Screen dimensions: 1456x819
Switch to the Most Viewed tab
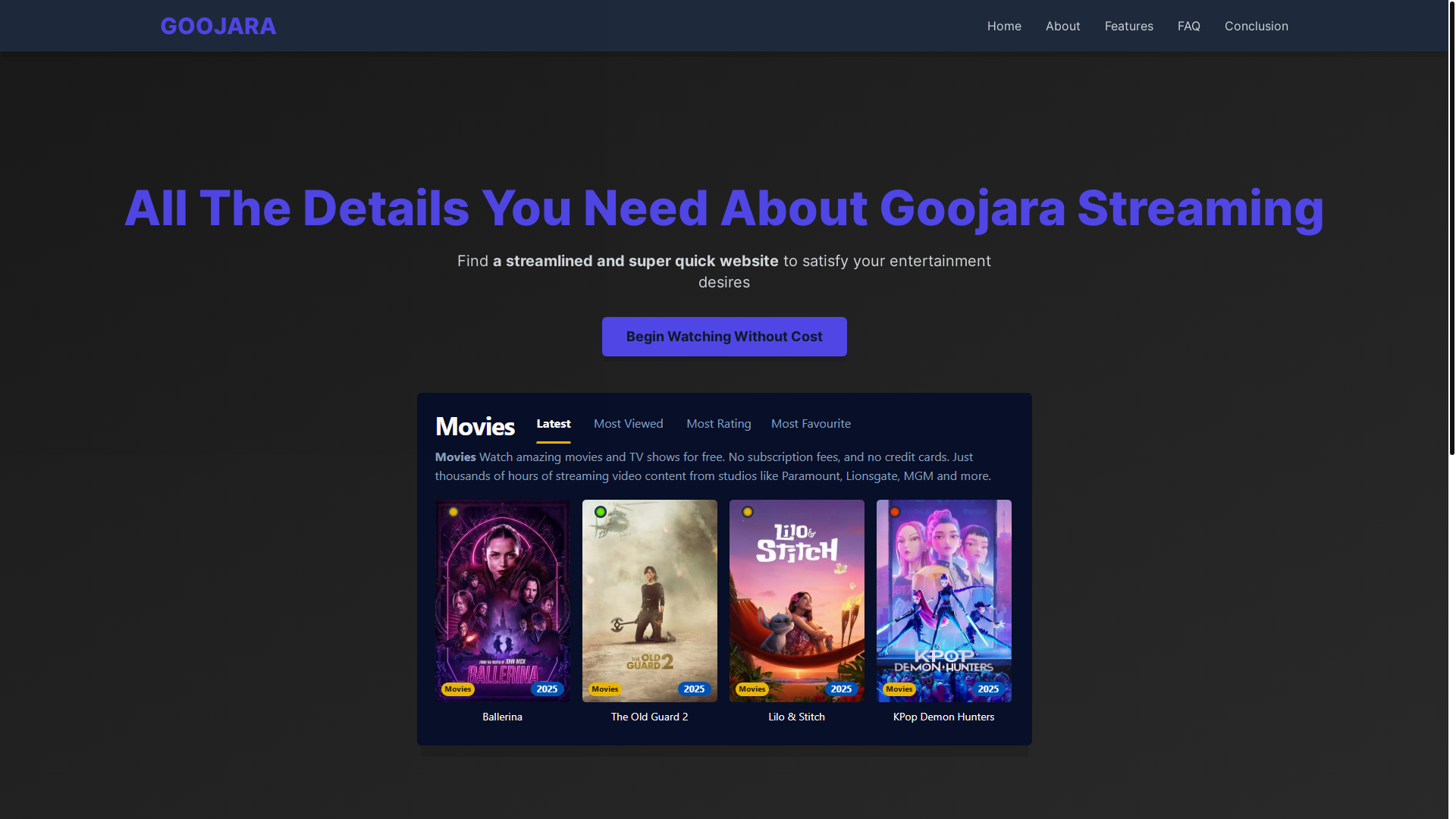(628, 424)
